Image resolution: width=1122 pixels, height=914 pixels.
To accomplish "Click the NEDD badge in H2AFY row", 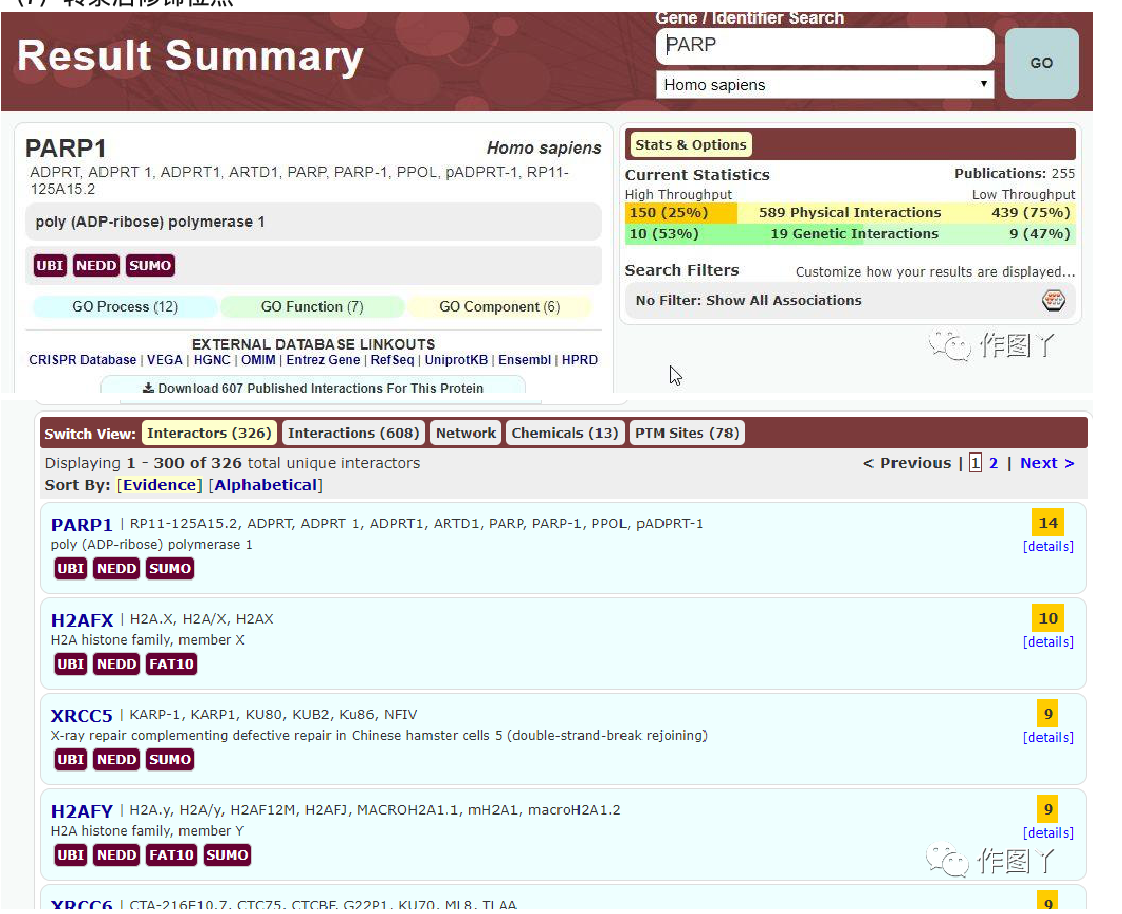I will [x=116, y=855].
